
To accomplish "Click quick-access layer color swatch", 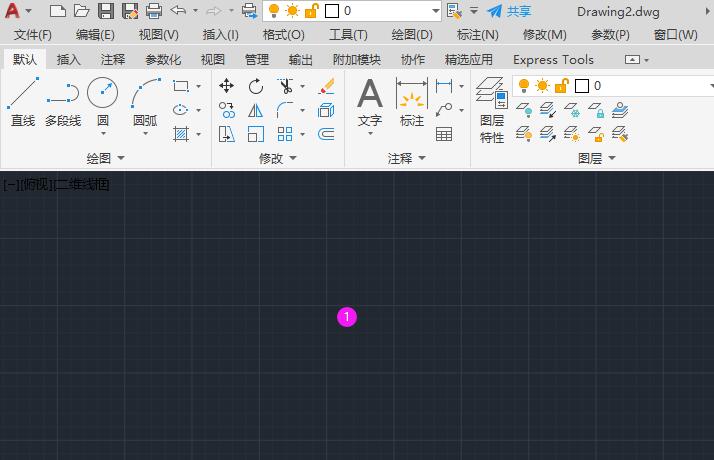I will click(332, 11).
